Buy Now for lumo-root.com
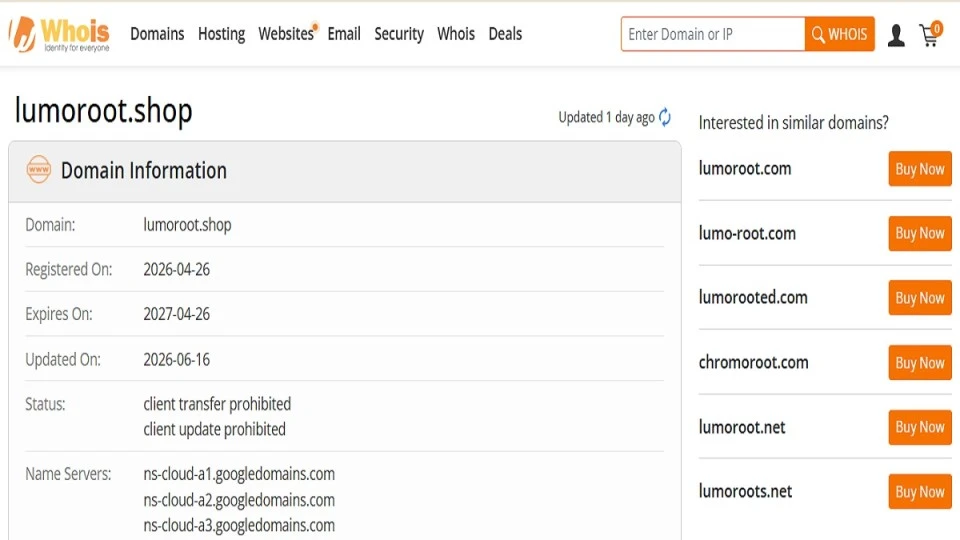 click(x=920, y=233)
